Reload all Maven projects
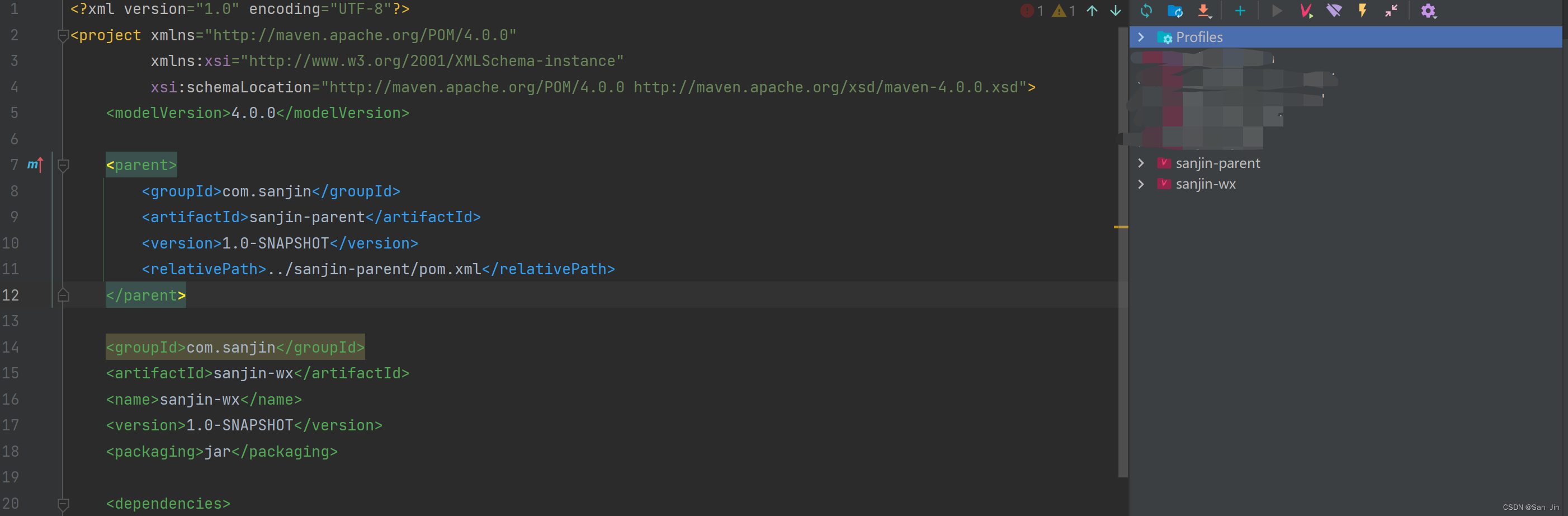Screen dimensions: 1568x516 pos(1146,11)
